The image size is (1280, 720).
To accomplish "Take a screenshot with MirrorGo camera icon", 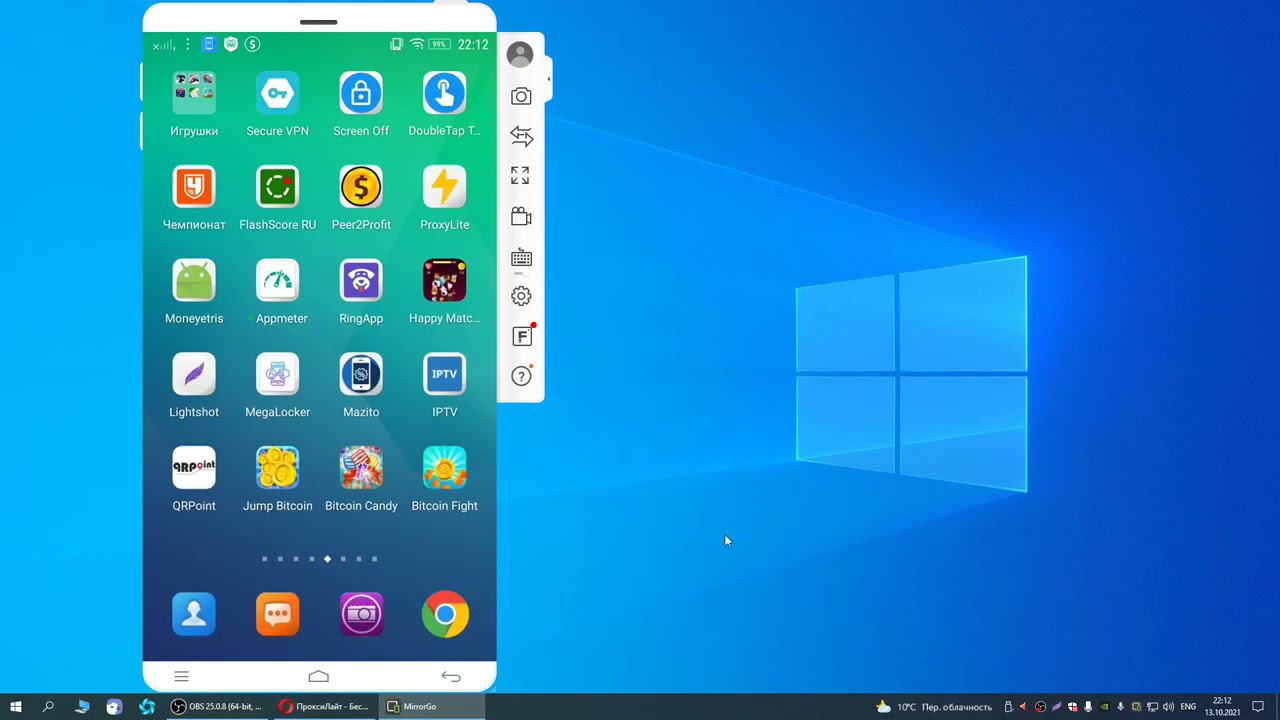I will point(521,96).
